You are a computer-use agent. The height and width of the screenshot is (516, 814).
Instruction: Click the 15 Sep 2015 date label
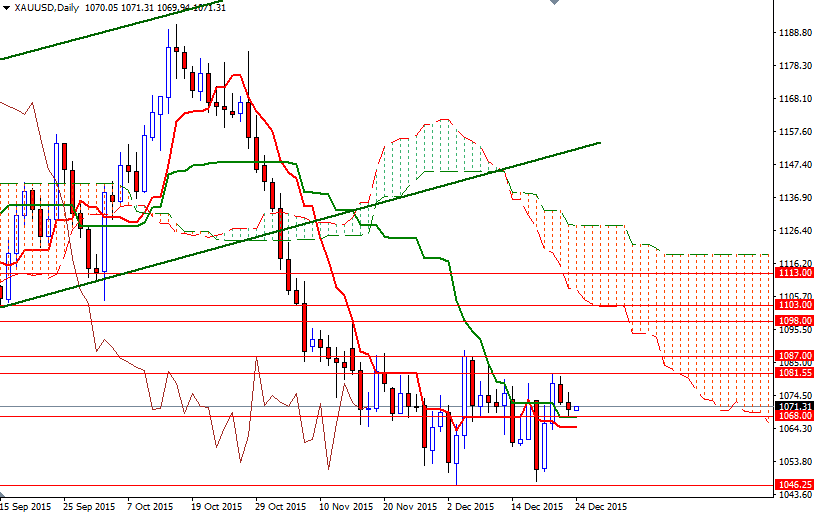click(27, 507)
